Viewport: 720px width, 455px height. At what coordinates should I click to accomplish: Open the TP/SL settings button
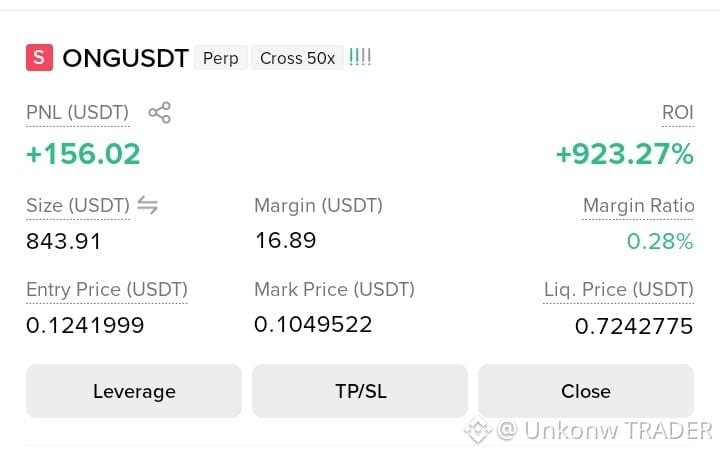[x=360, y=391]
